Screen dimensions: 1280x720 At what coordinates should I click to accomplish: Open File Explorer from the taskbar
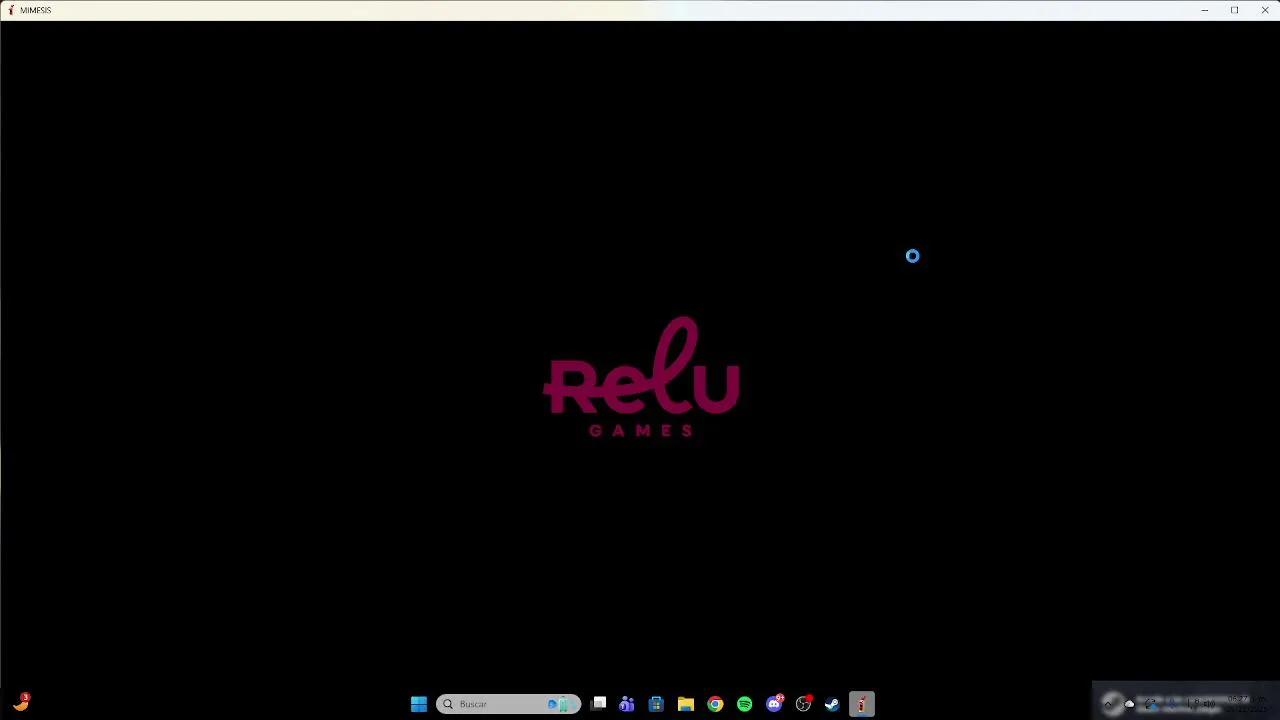point(686,704)
